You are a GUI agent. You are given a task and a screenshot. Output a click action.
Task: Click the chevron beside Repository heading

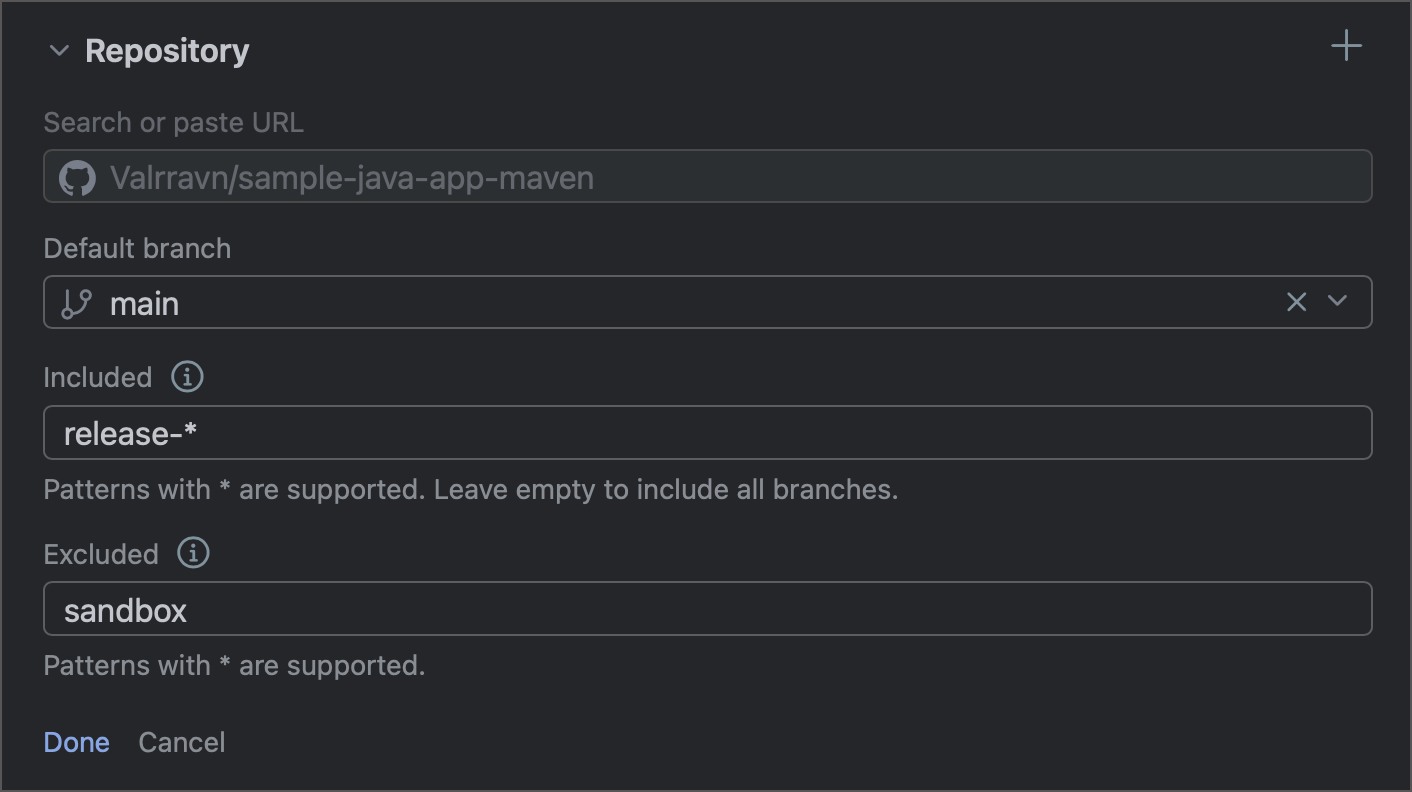(x=59, y=50)
